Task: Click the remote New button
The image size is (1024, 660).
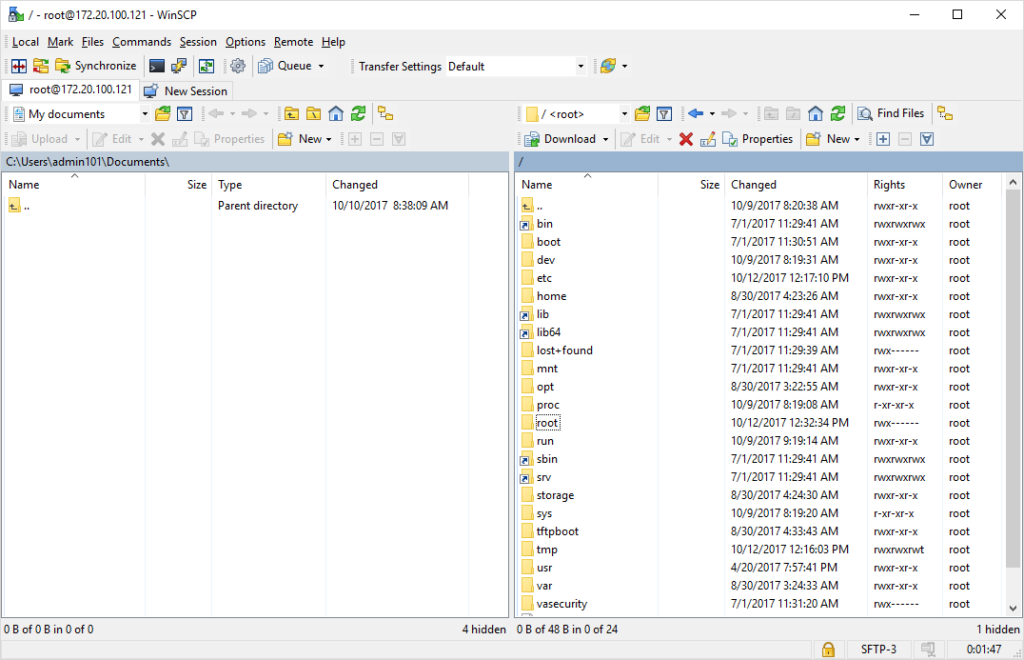Action: point(833,139)
